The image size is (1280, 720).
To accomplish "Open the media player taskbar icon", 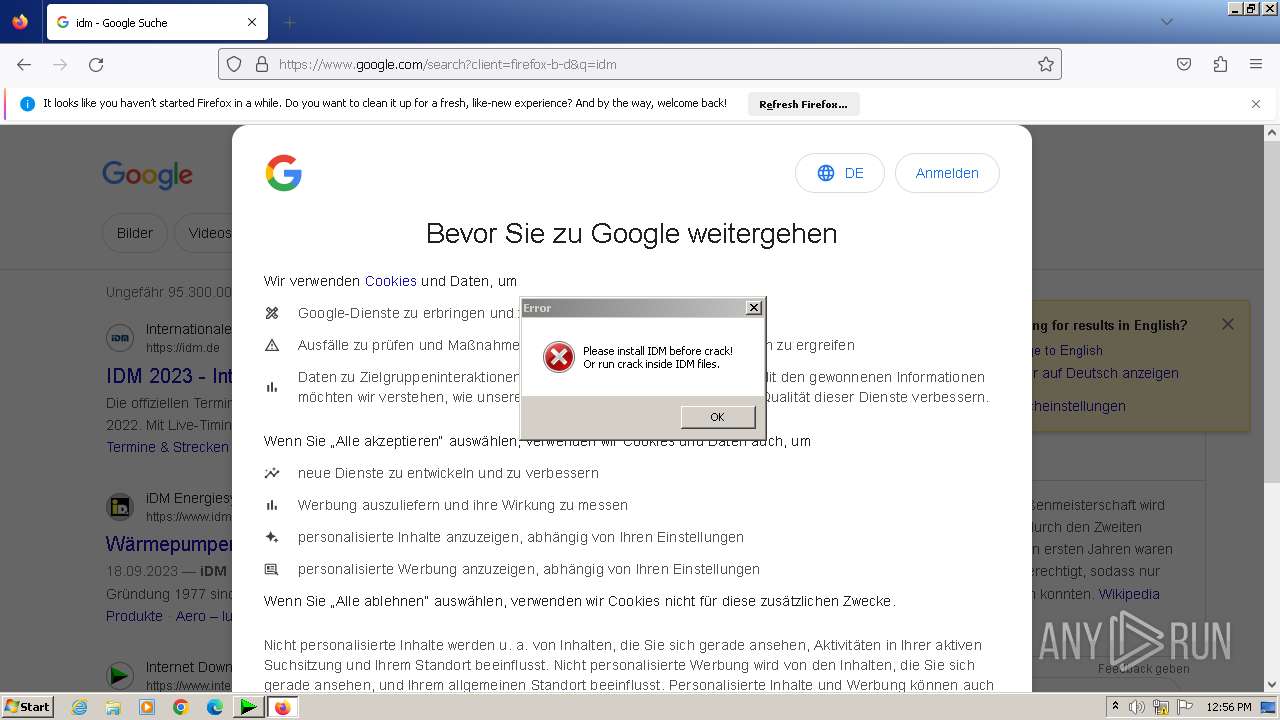I will click(147, 707).
